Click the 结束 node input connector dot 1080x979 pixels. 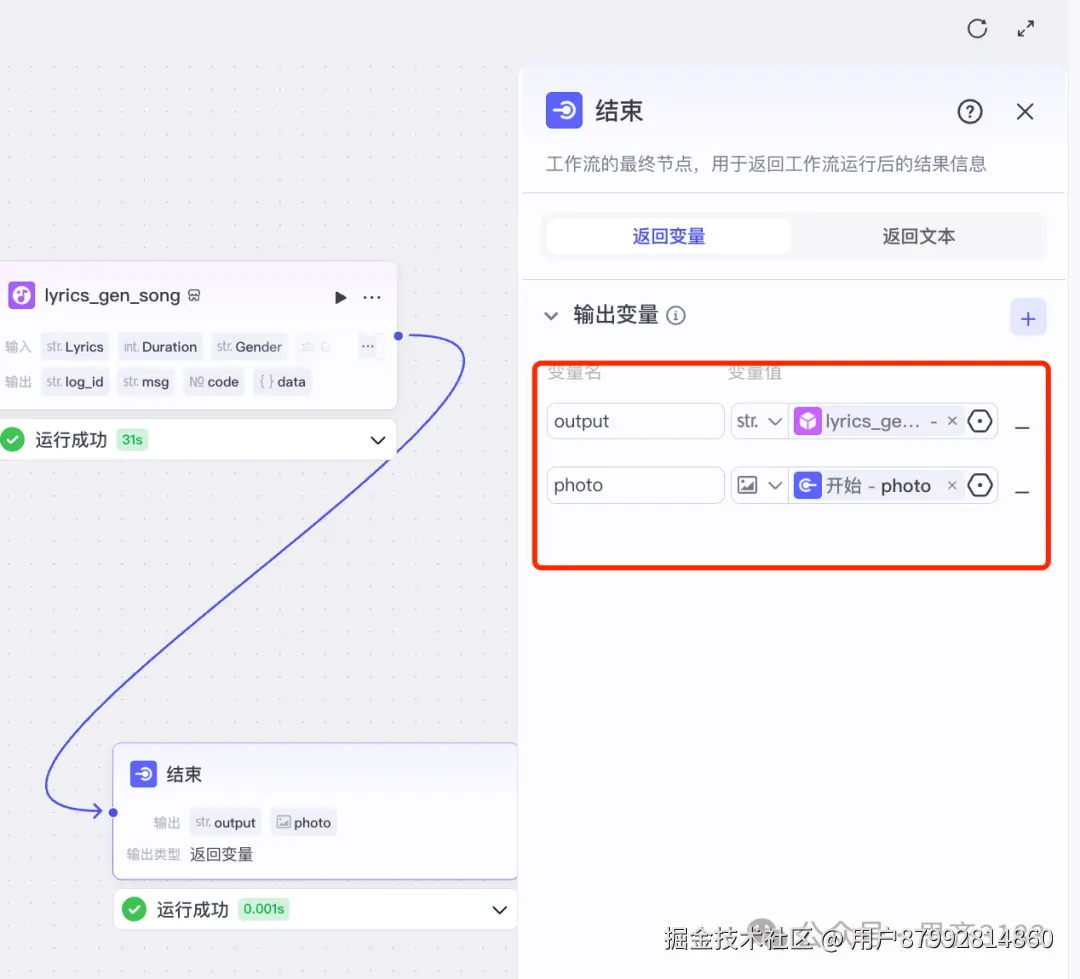click(x=114, y=812)
